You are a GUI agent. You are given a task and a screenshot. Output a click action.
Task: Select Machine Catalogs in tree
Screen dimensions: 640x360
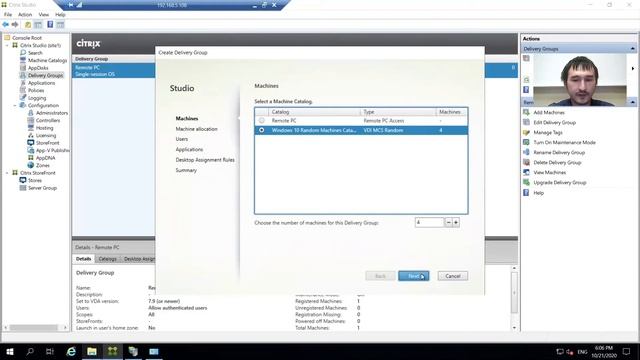click(47, 60)
